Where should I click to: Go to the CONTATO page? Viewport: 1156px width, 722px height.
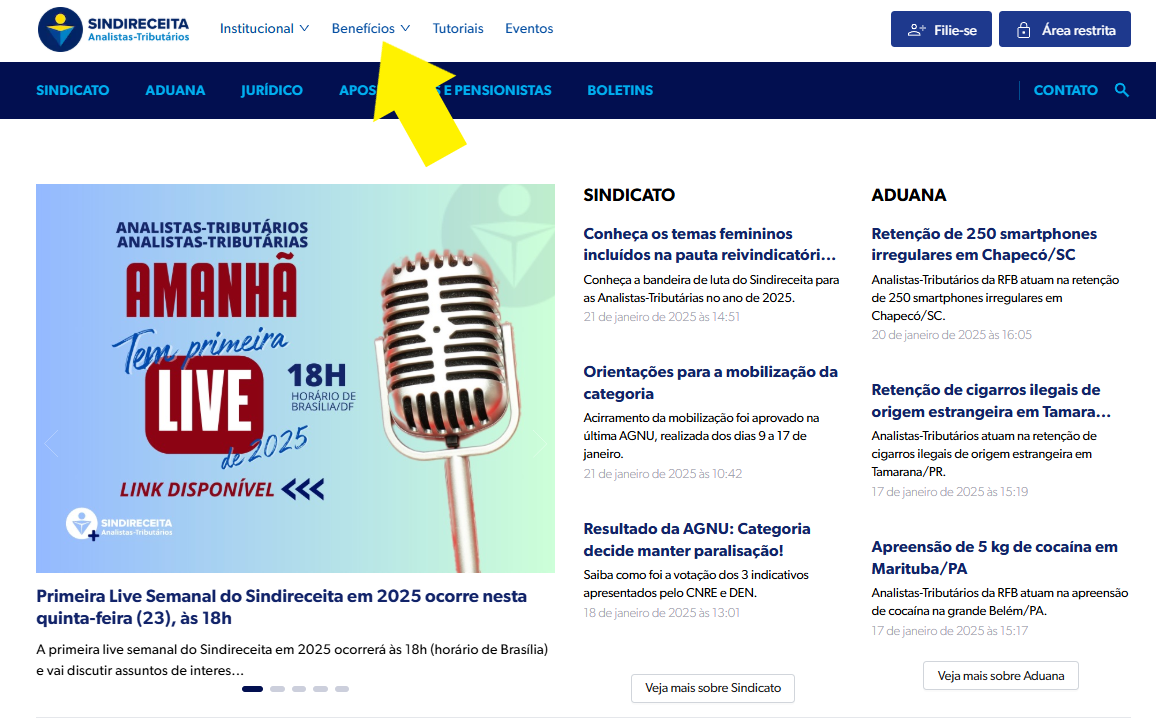click(x=1065, y=90)
